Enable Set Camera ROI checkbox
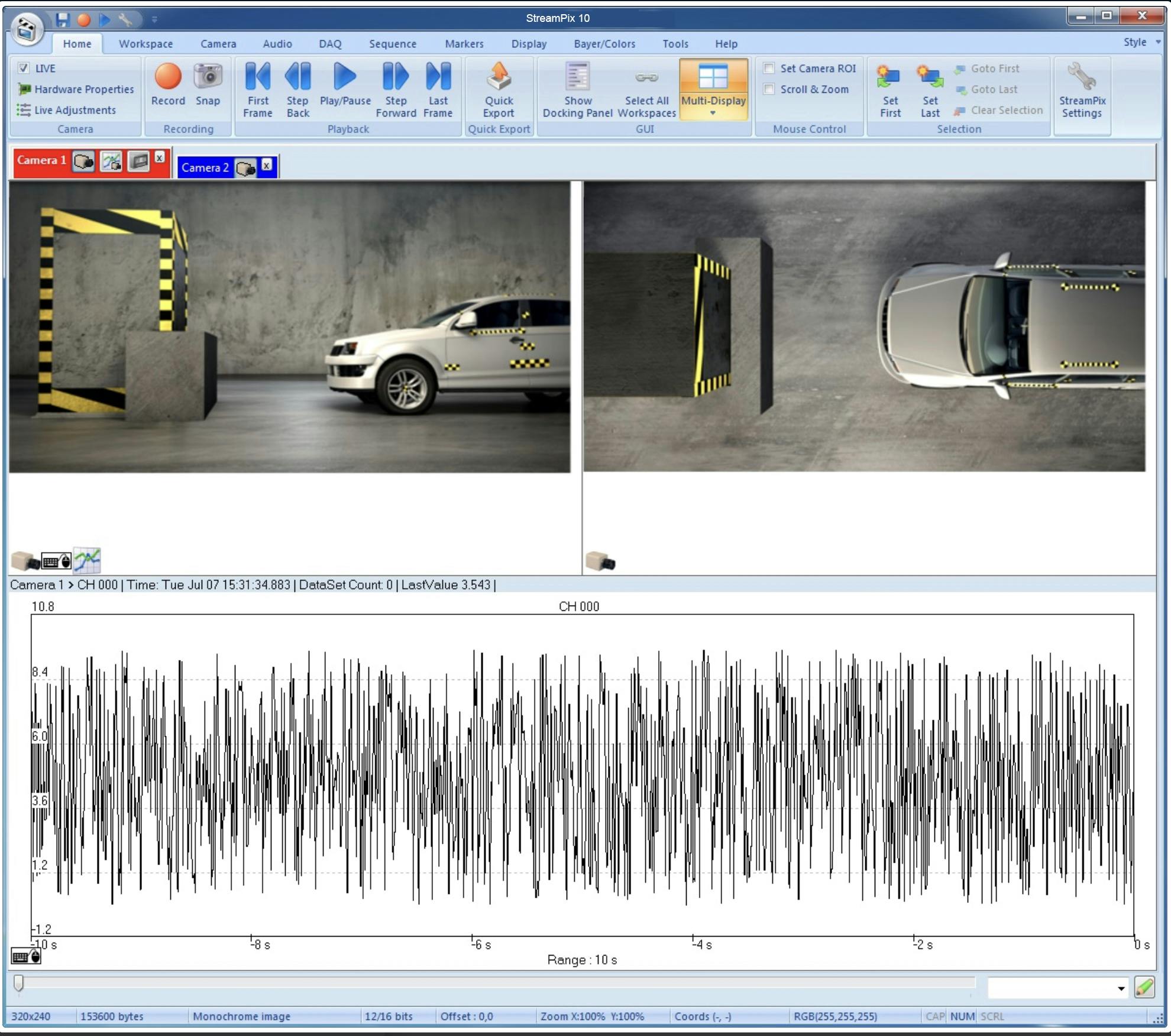 click(769, 68)
